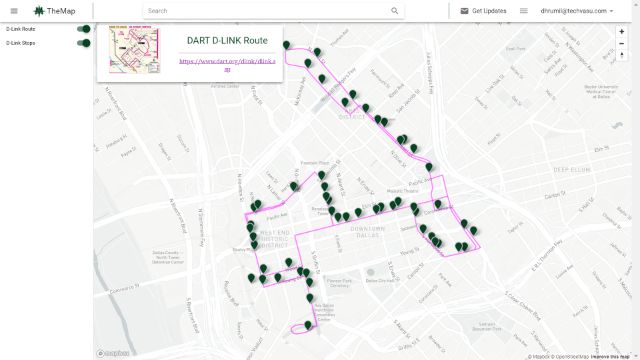Screen dimensions: 640x360
Task: Click the D-Link Stops label text
Action: [x=20, y=43]
